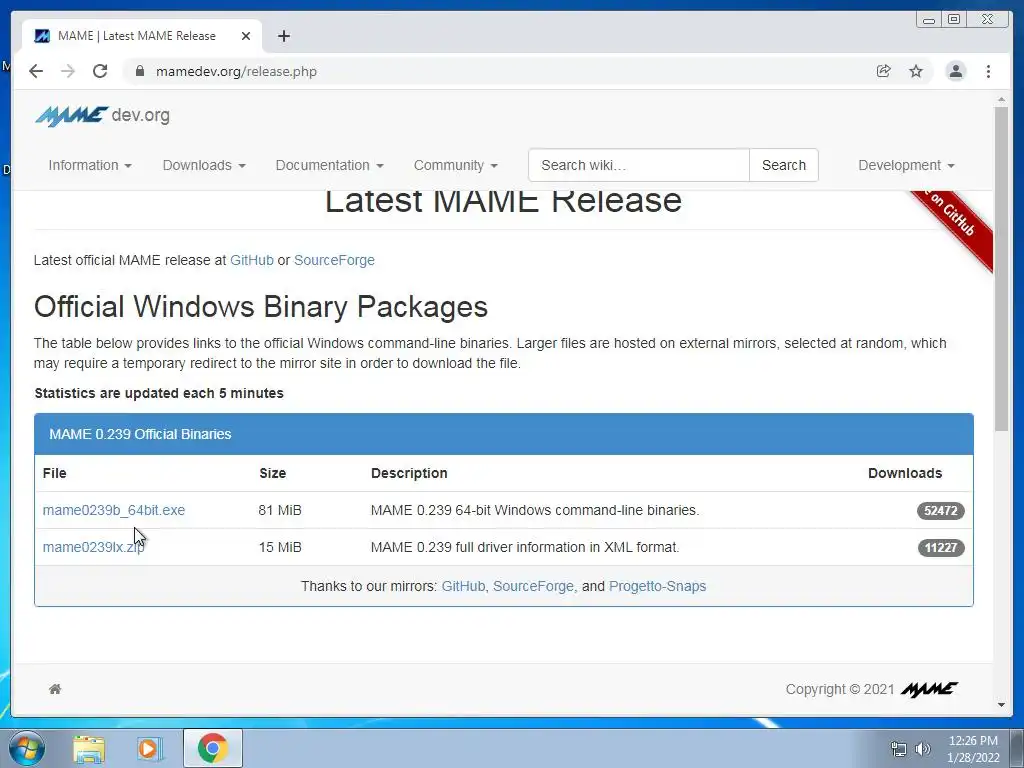Open the share page icon in address bar
This screenshot has height=768, width=1024.
pos(884,71)
